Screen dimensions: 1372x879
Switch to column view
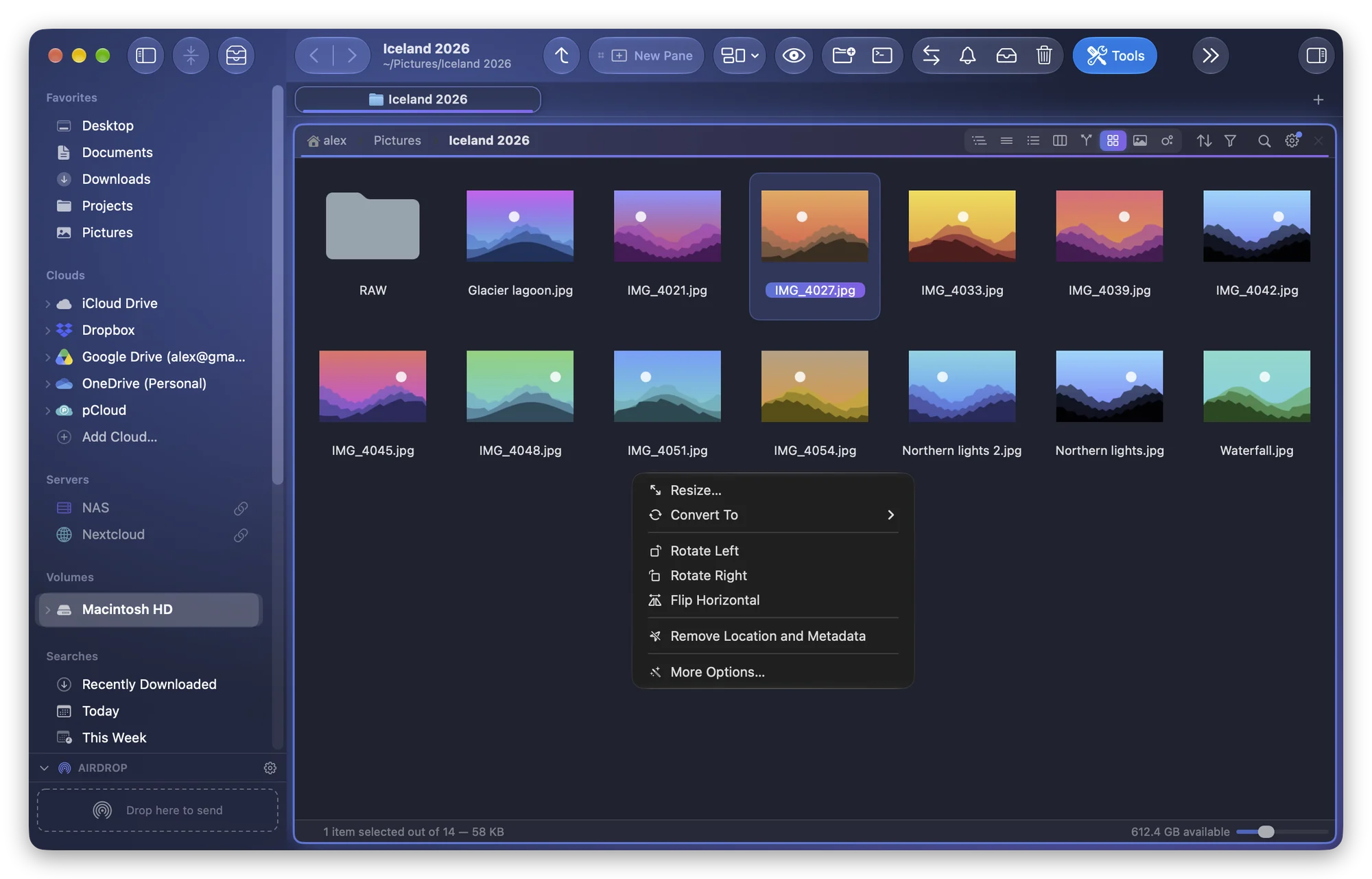[1059, 141]
